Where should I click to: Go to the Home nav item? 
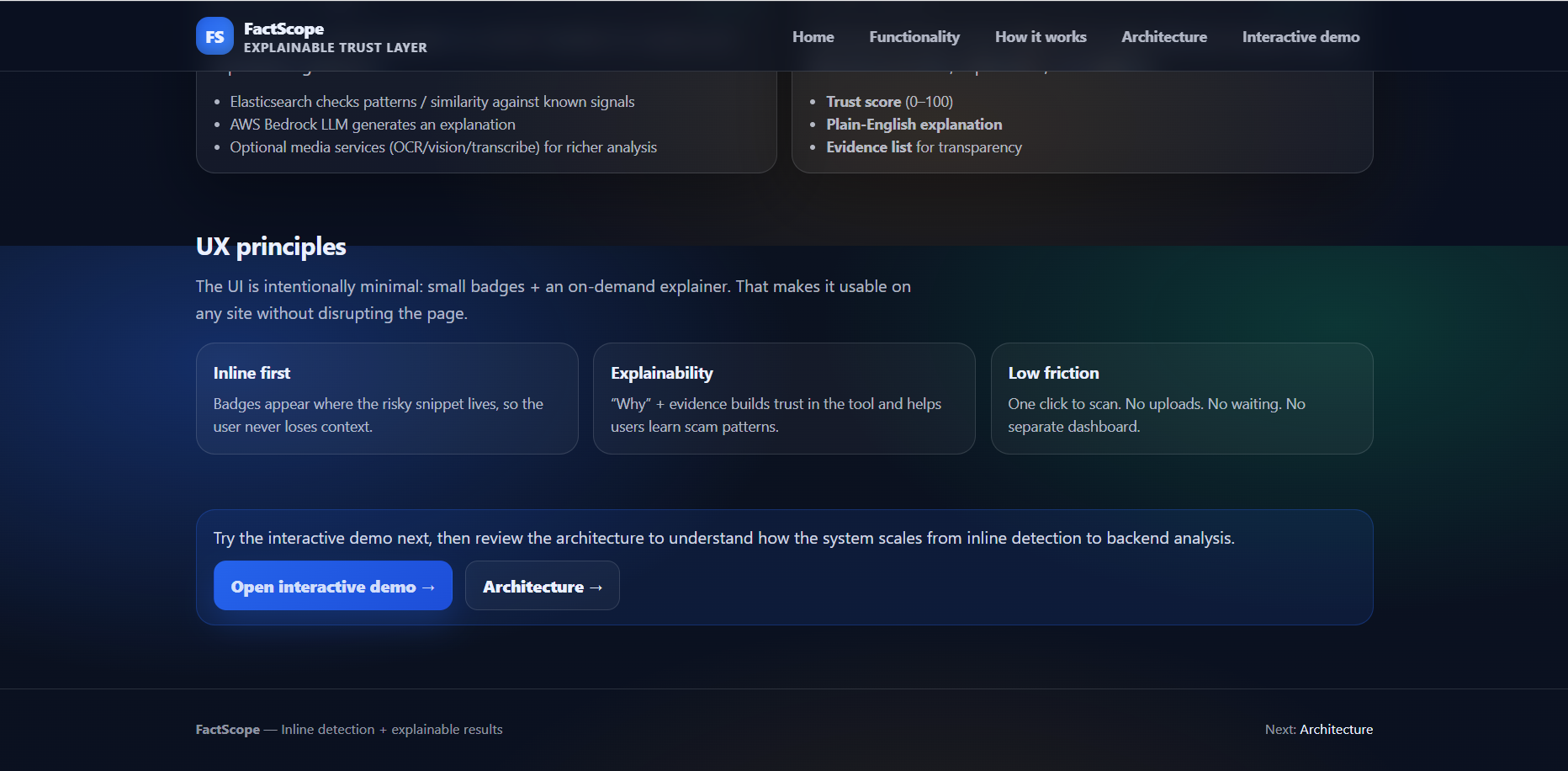tap(813, 37)
